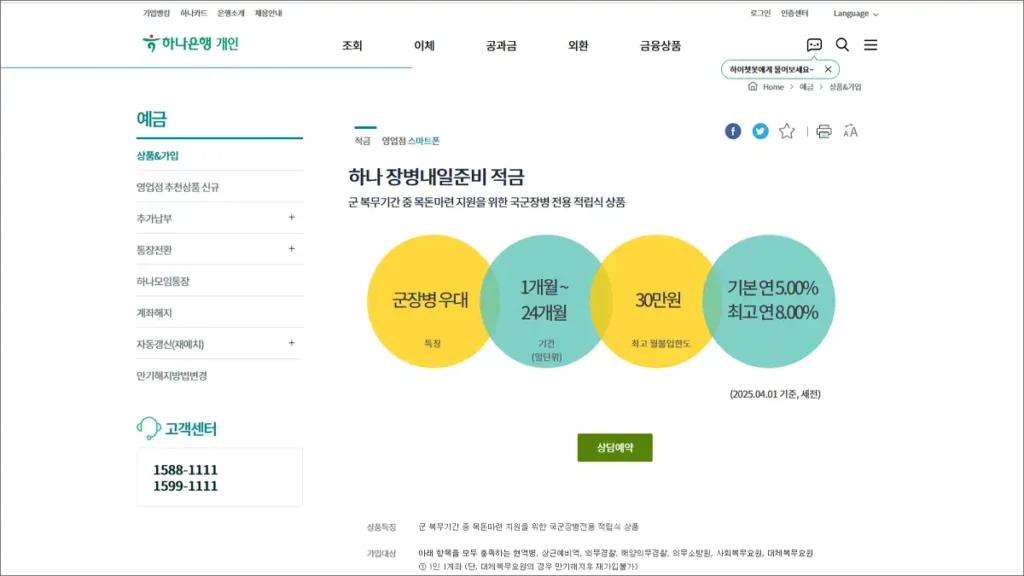Screen dimensions: 1024x576
Task: Open the HAI chatbot icon
Action: [814, 45]
